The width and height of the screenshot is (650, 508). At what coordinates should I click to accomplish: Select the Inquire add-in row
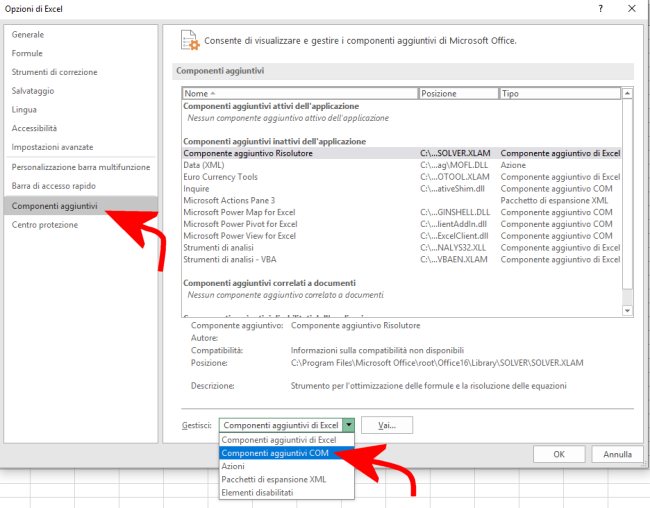pyautogui.click(x=402, y=189)
